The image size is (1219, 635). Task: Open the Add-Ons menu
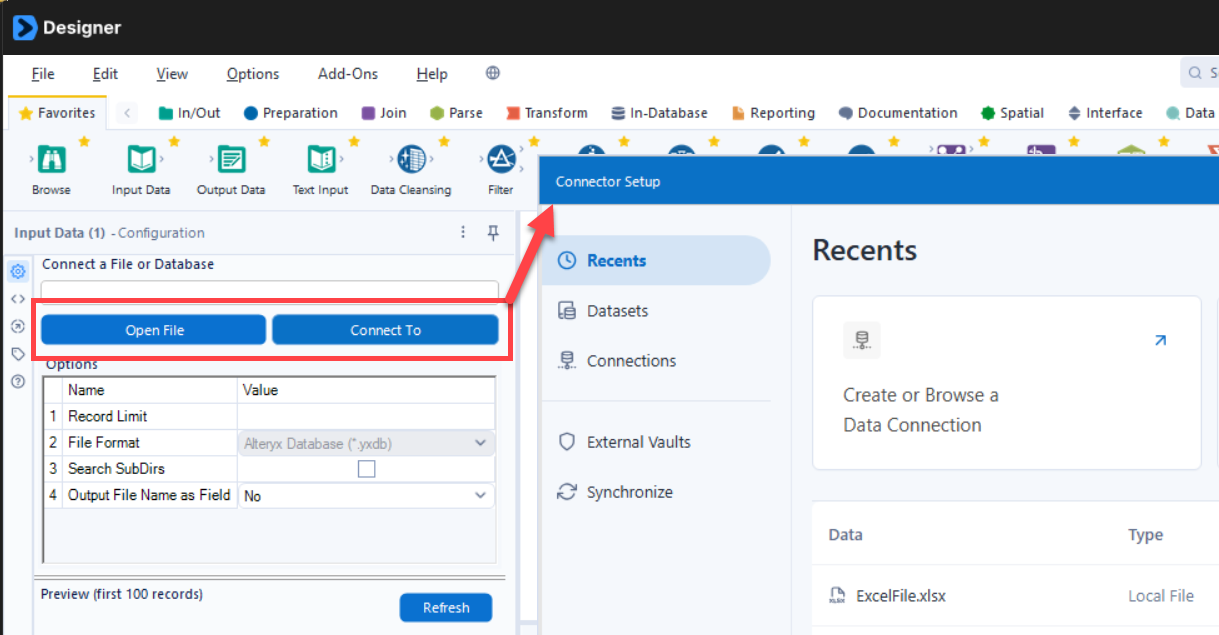click(x=348, y=74)
